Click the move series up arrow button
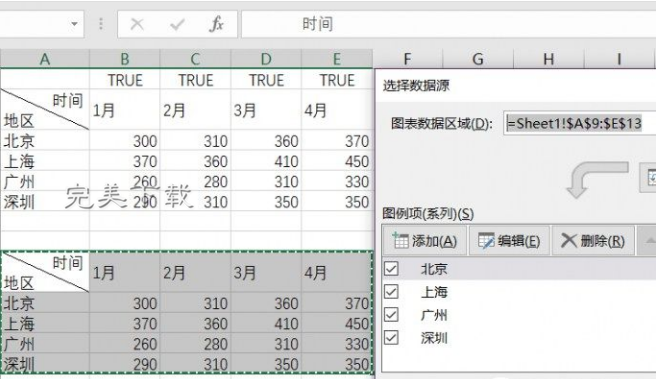The image size is (656, 379). [647, 241]
